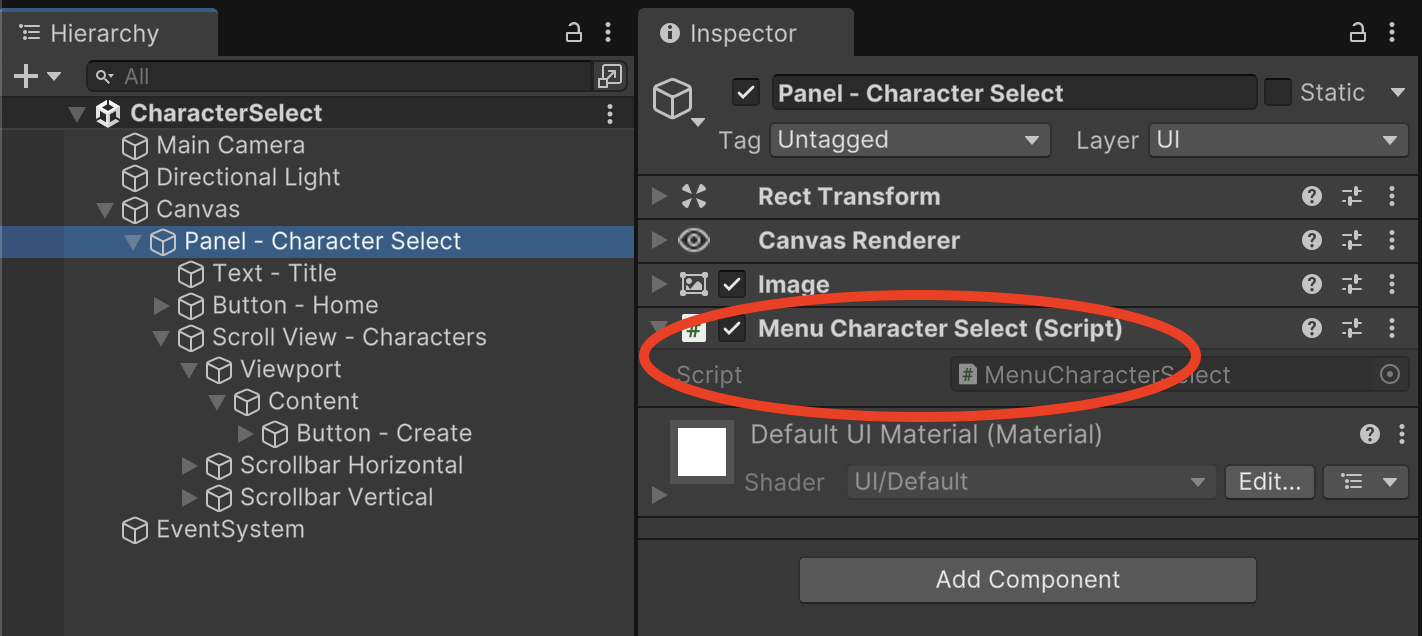Open CharacterSelect scene options menu
Screen dimensions: 1422x636
pyautogui.click(x=610, y=114)
